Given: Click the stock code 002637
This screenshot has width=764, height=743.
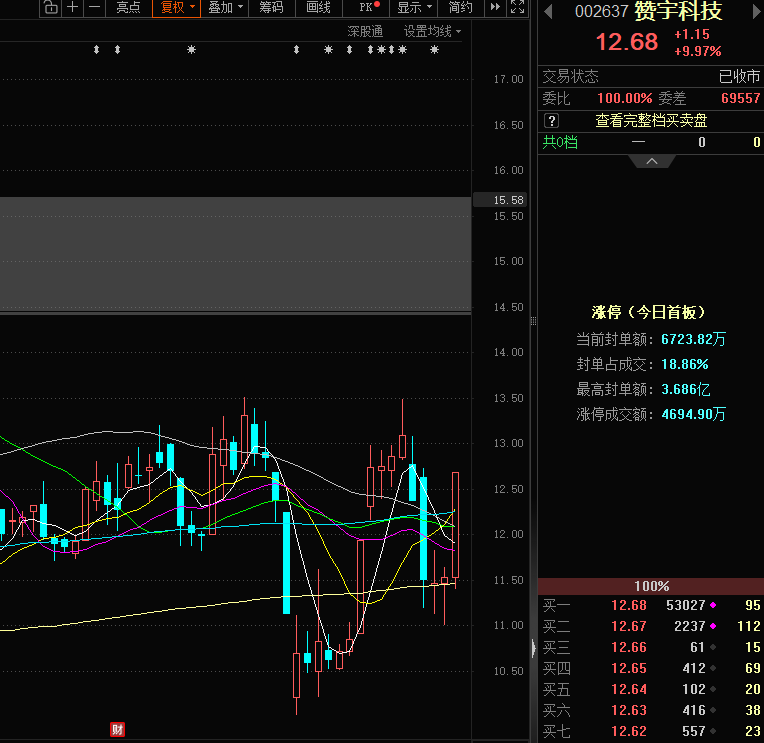Looking at the screenshot, I should (602, 11).
